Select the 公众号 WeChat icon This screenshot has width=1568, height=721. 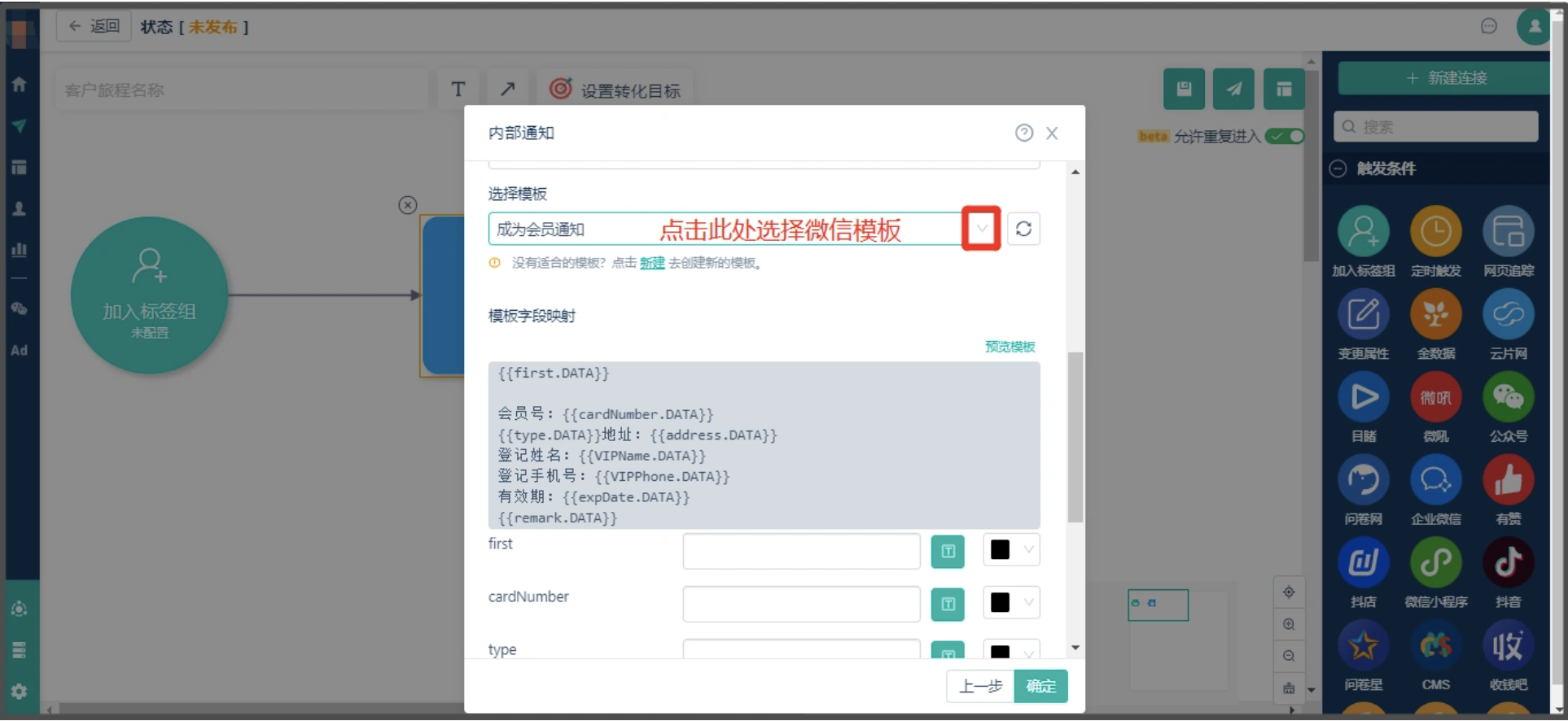[1508, 397]
